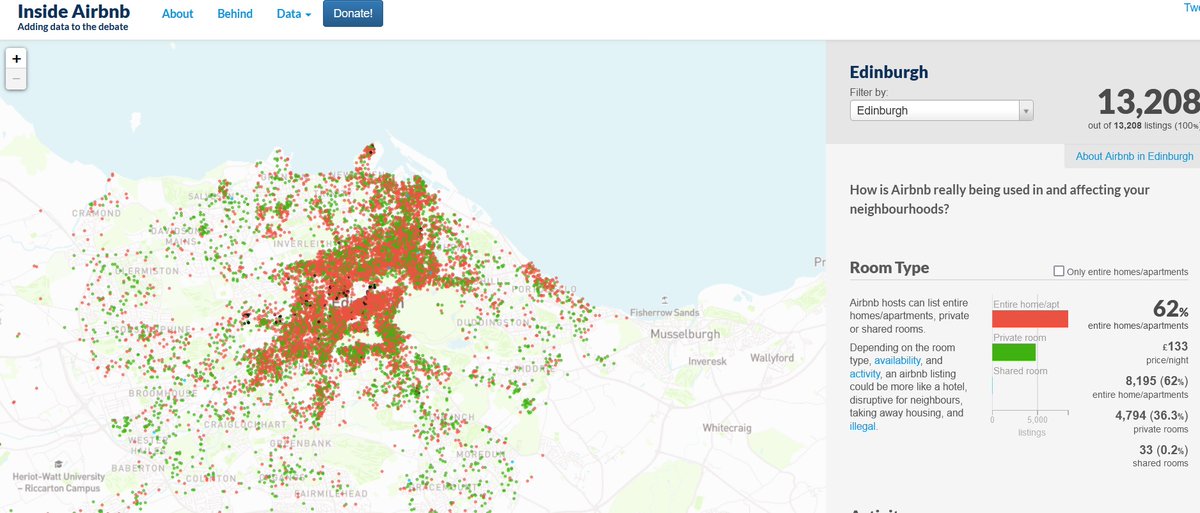Click the Whitecraig label on map
Viewport: 1200px width, 513px height.
726,428
